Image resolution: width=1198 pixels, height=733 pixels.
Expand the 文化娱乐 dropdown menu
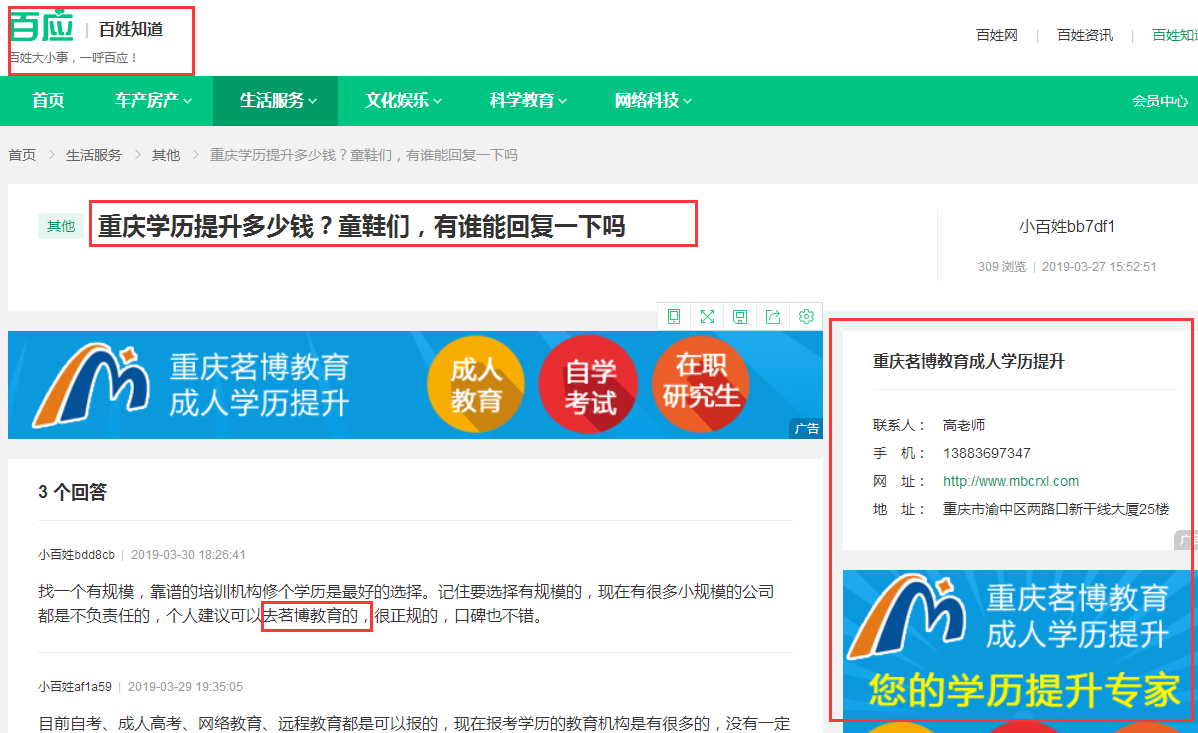click(403, 100)
